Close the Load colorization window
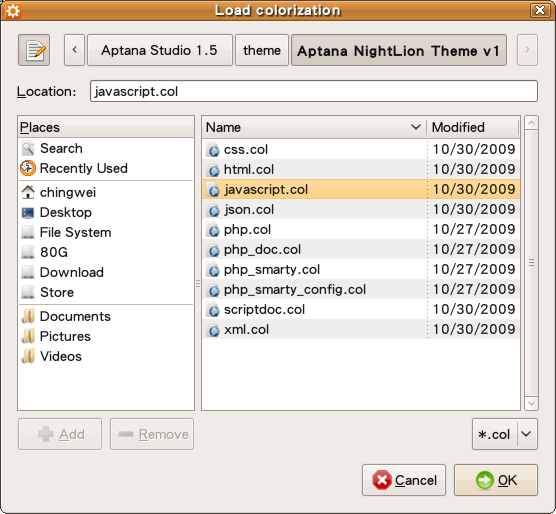 [x=540, y=10]
